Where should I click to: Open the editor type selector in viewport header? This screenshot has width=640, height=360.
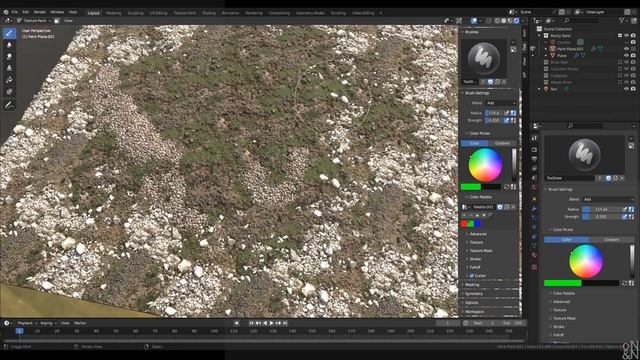(8, 20)
